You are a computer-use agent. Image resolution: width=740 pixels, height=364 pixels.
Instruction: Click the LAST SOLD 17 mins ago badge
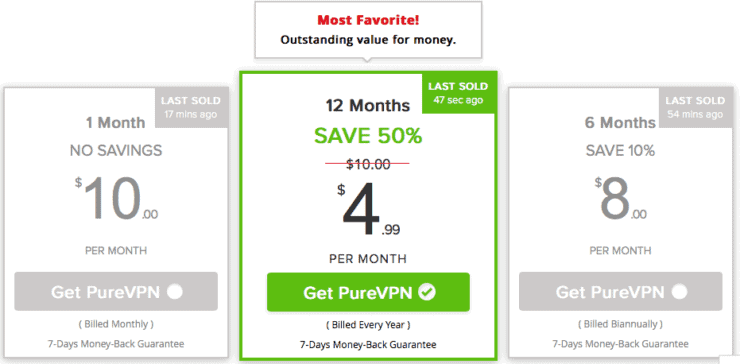click(x=191, y=107)
